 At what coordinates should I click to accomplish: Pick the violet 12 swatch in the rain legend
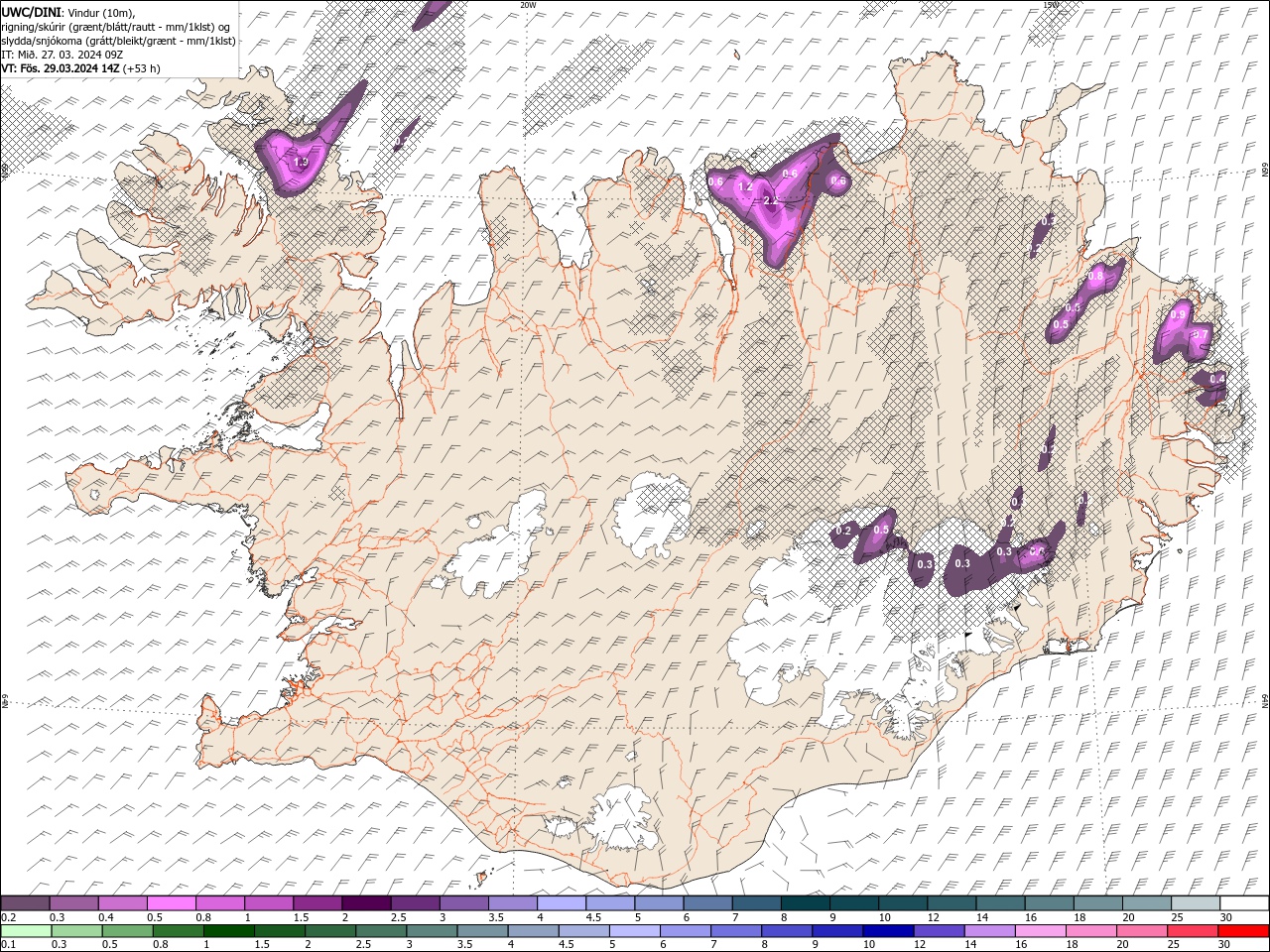938,931
